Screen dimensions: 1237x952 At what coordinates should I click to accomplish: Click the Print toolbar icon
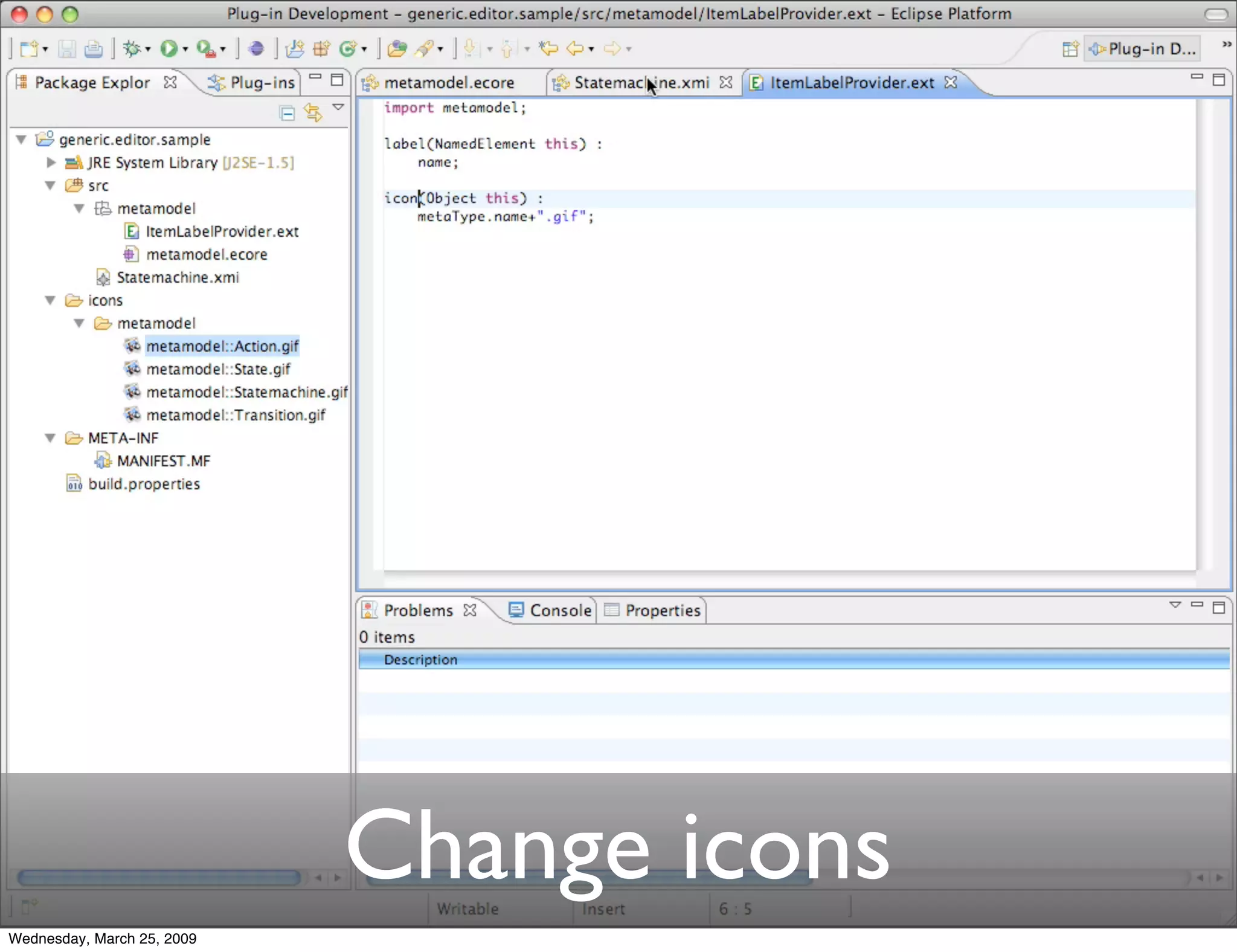(x=93, y=48)
